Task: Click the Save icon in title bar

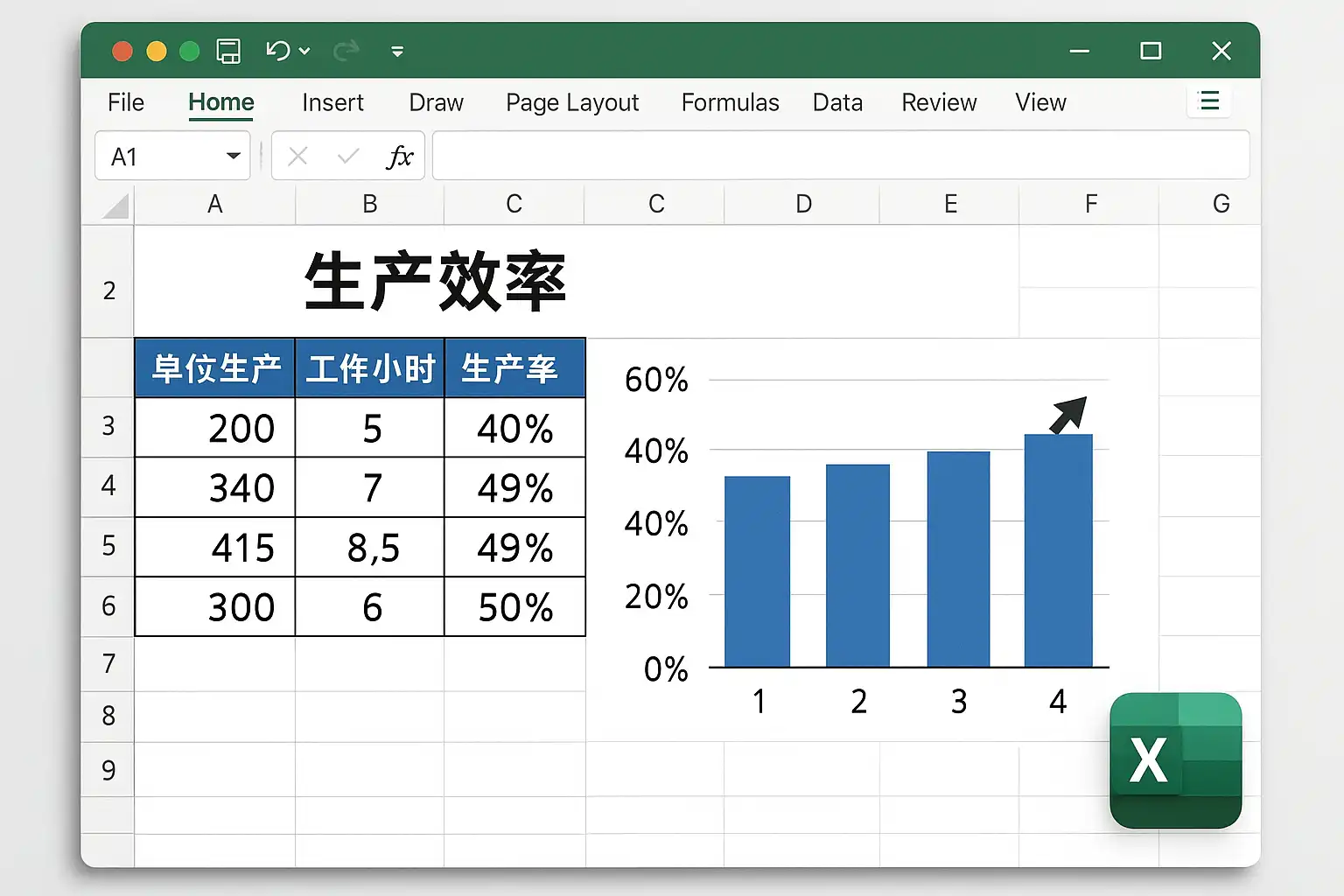Action: (228, 52)
